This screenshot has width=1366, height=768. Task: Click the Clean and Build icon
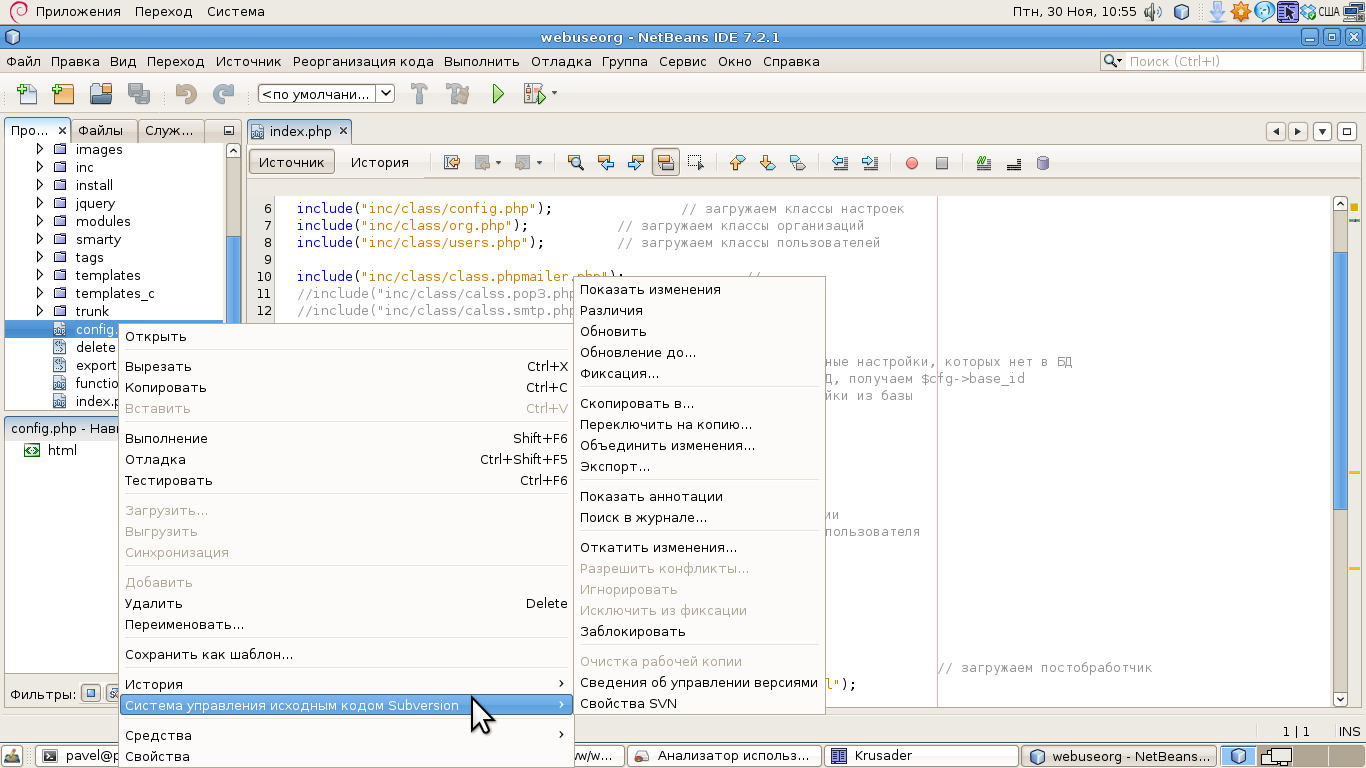pos(458,94)
